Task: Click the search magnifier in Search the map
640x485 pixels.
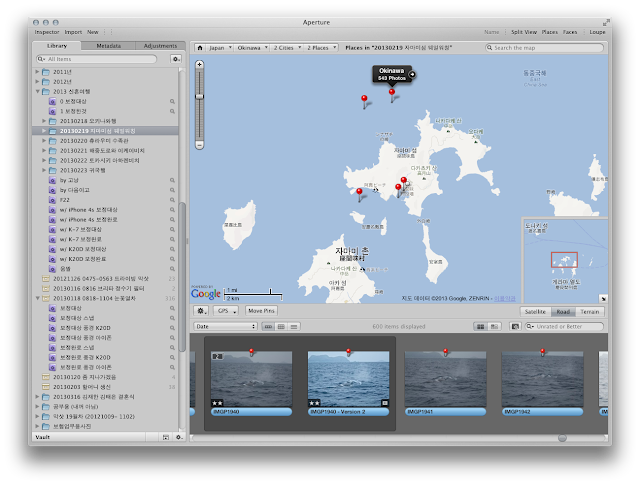Action: click(489, 48)
